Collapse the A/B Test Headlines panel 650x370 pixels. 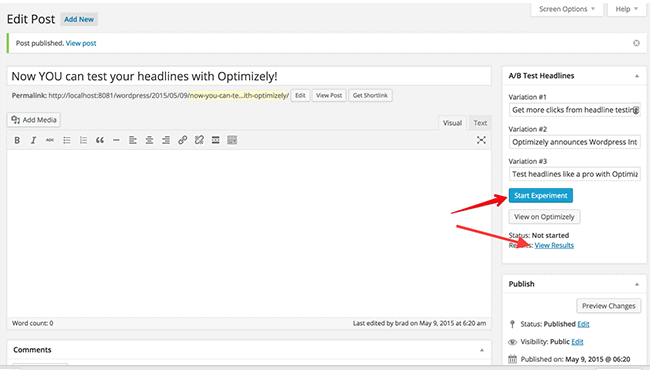point(637,76)
